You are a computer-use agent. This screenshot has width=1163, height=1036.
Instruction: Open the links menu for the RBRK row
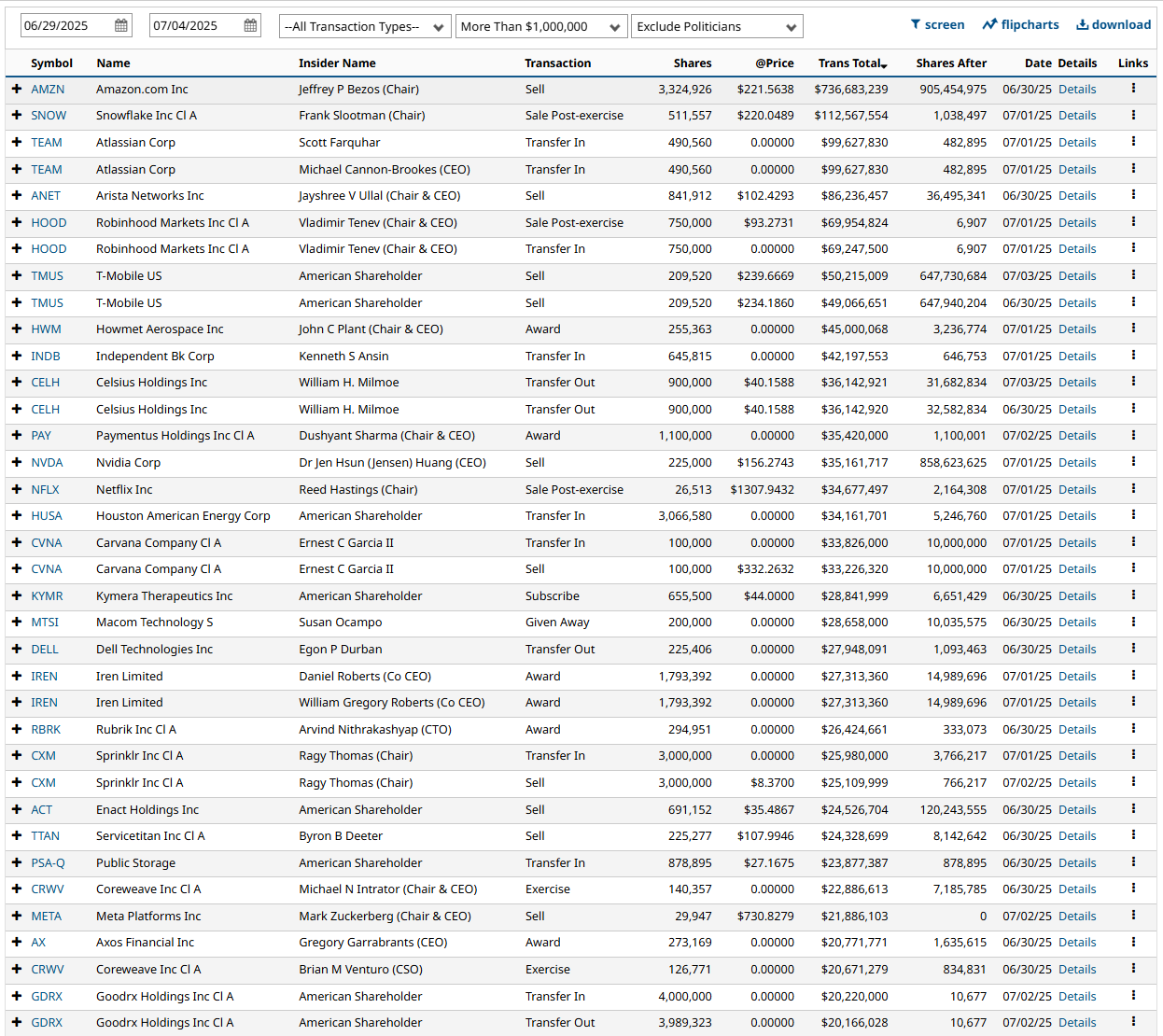pos(1133,730)
